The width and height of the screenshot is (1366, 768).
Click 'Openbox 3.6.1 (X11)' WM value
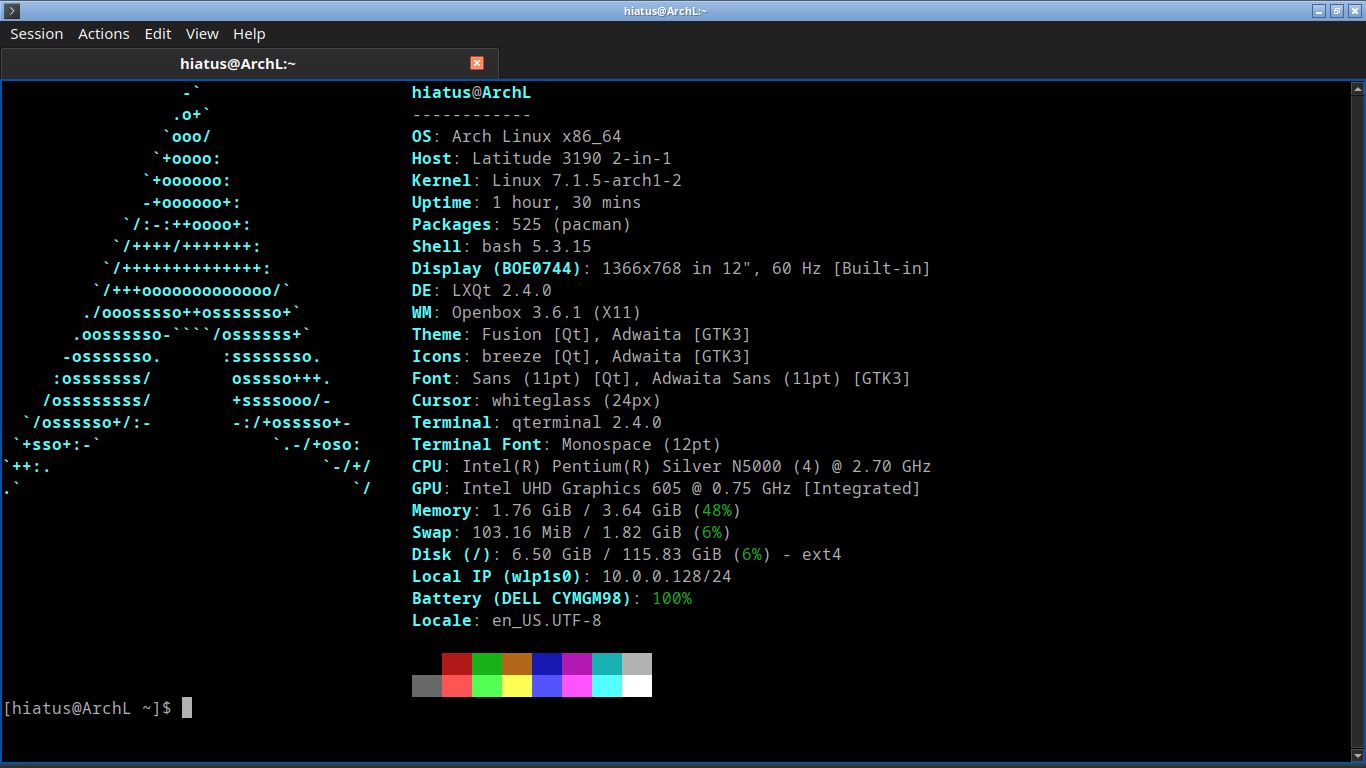tap(547, 313)
